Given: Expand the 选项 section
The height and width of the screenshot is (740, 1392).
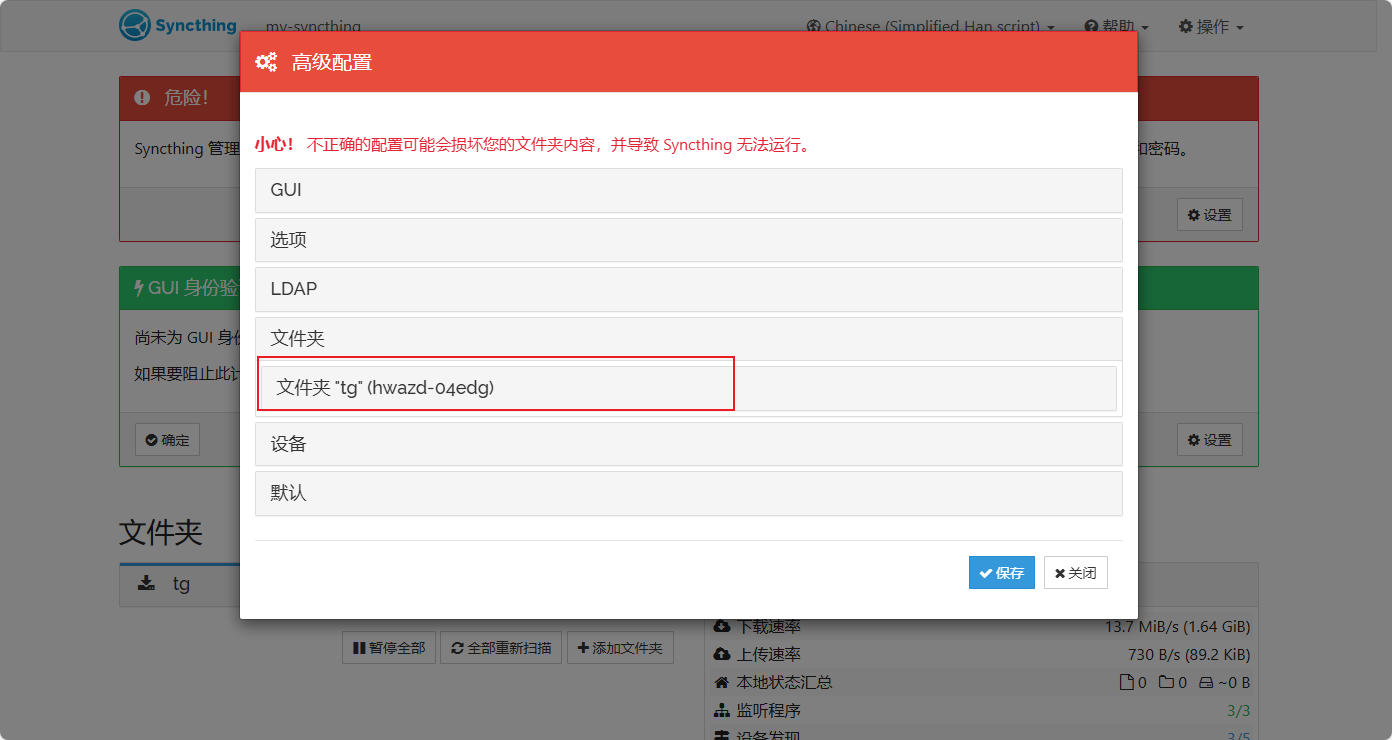Looking at the screenshot, I should [688, 240].
